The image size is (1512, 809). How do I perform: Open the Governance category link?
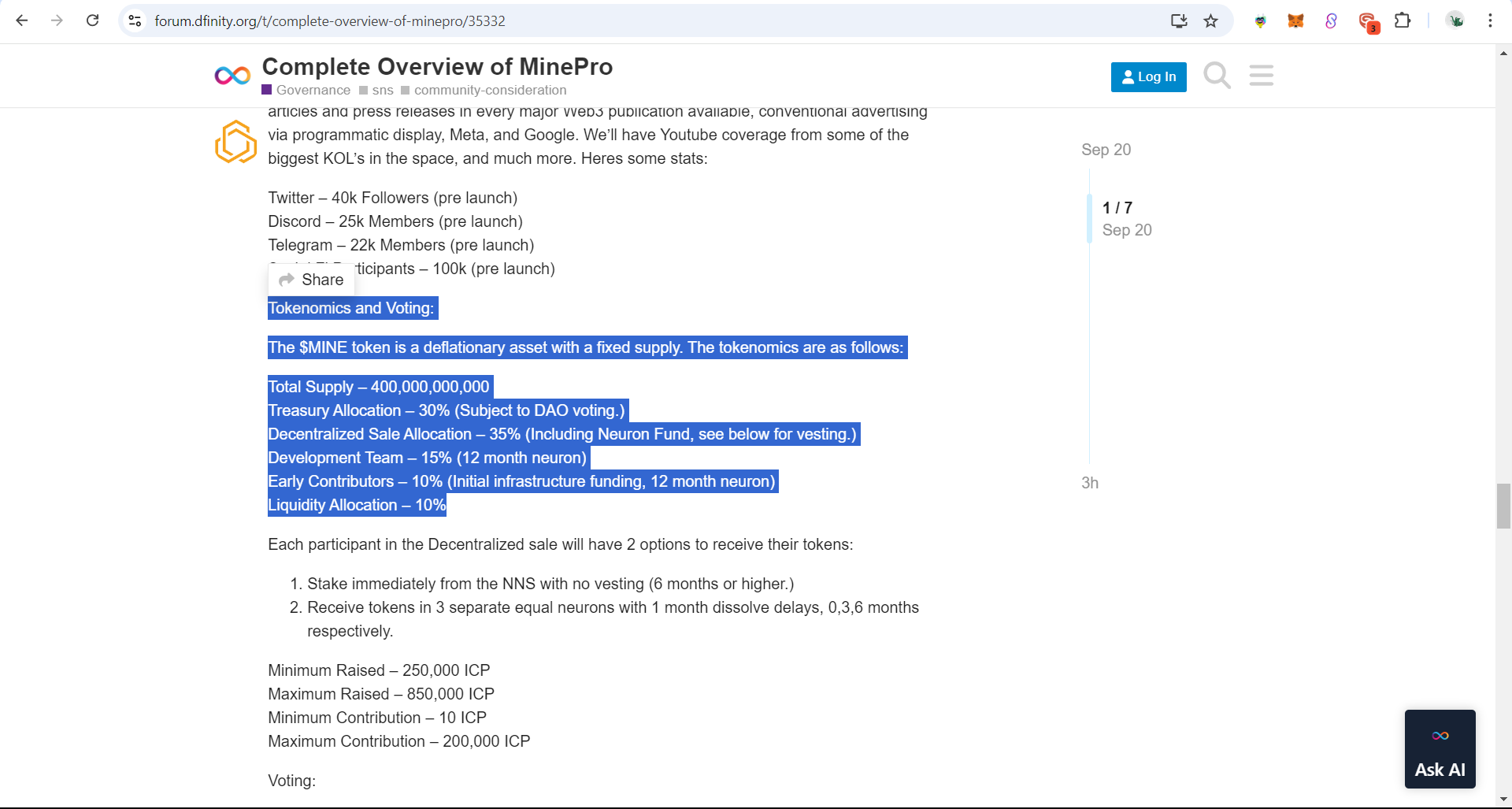(x=306, y=90)
